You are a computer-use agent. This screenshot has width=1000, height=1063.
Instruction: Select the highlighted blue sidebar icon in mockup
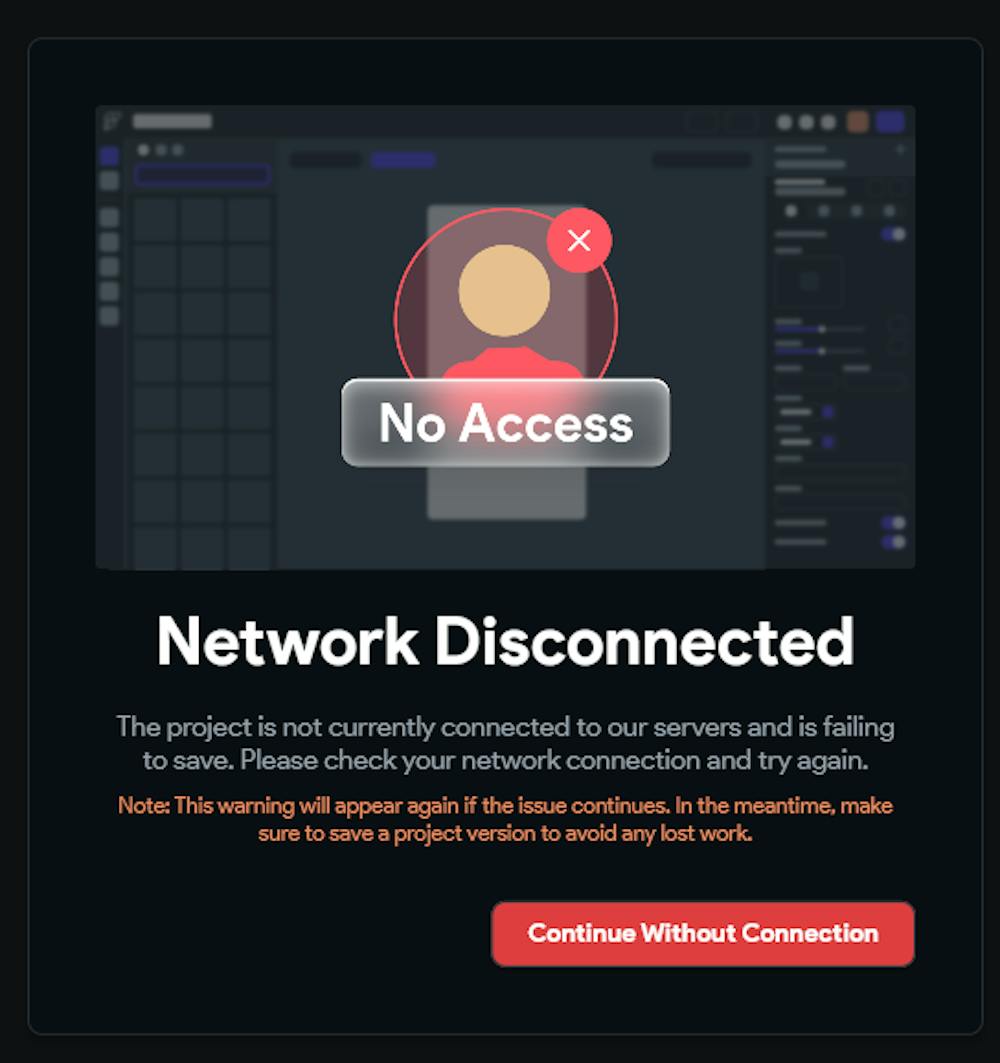[109, 156]
